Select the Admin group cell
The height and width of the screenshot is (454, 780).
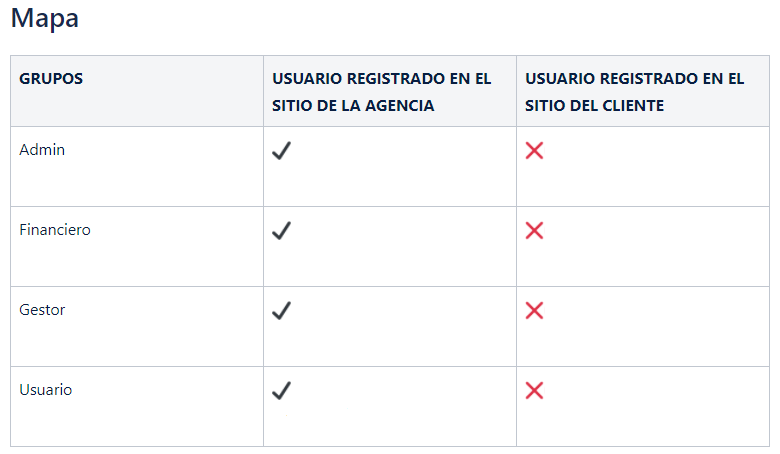coord(137,167)
